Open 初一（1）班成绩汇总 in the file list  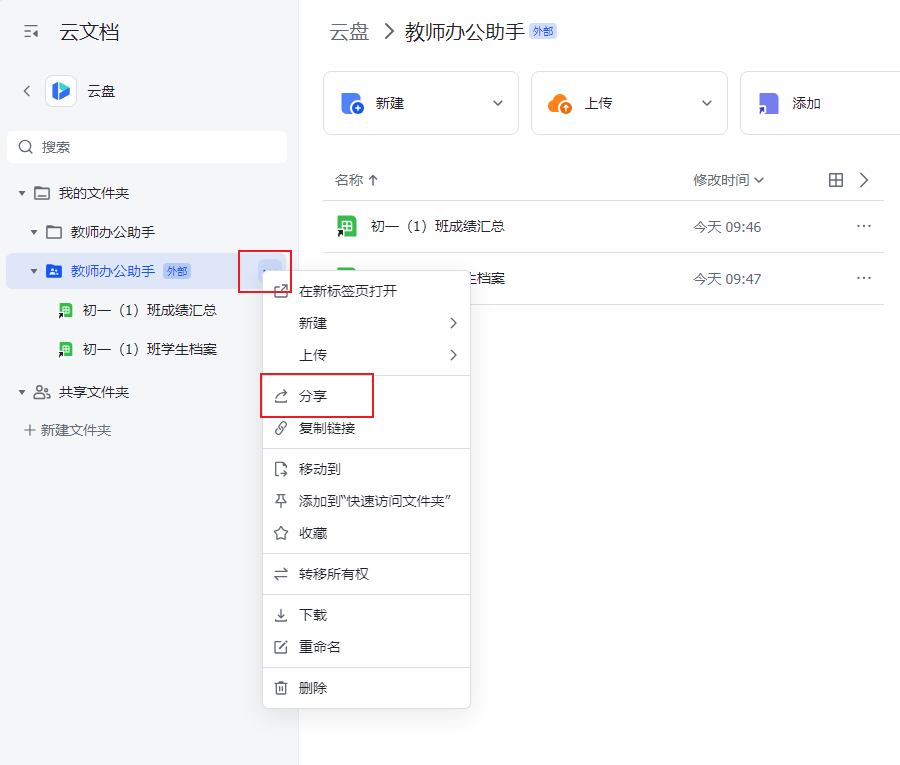click(438, 227)
